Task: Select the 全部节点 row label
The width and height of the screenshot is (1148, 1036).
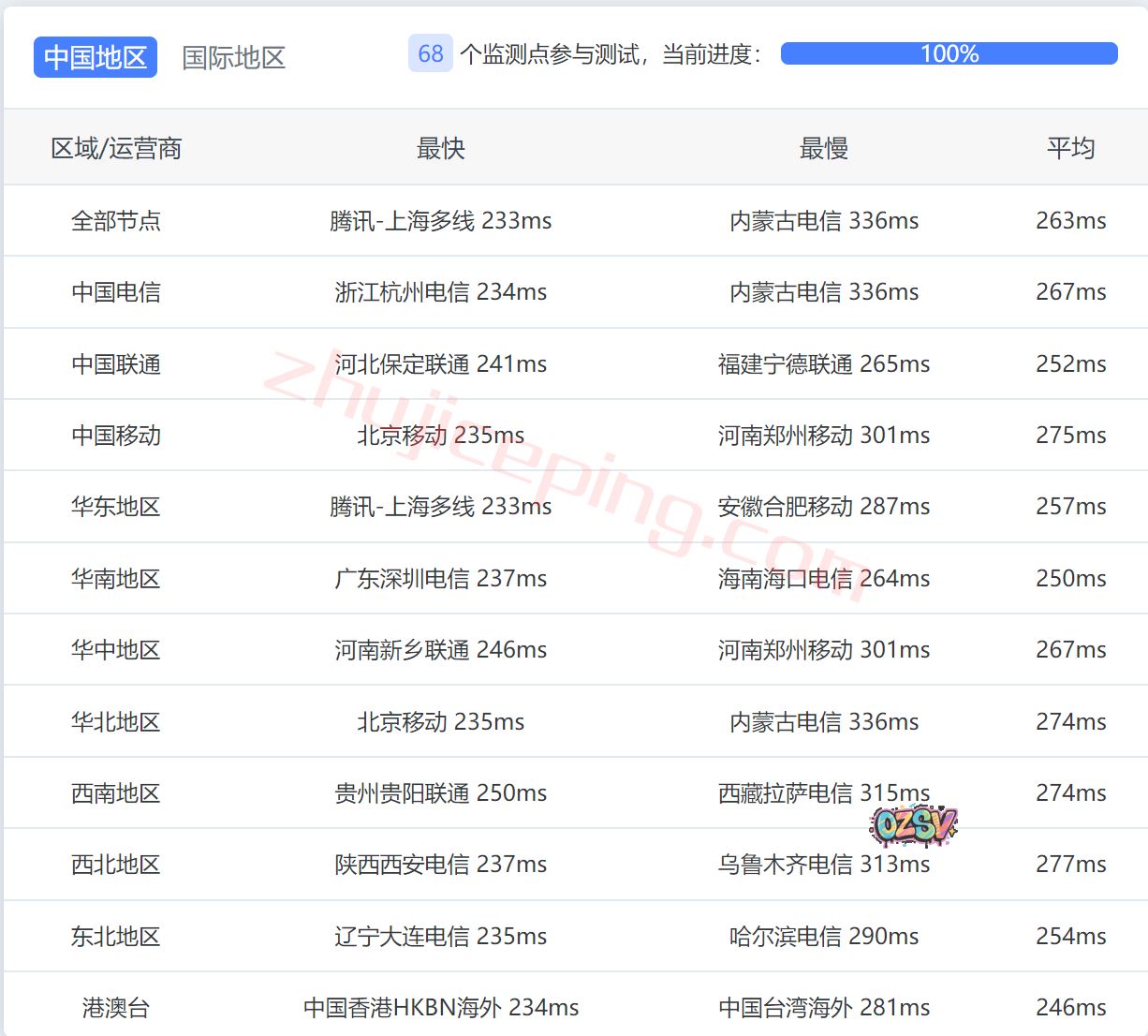Action: point(116,220)
